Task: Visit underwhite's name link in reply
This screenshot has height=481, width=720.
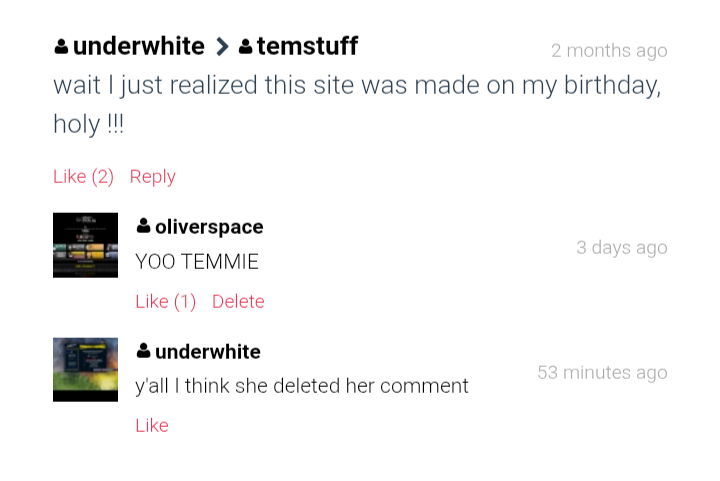Action: pyautogui.click(x=207, y=352)
